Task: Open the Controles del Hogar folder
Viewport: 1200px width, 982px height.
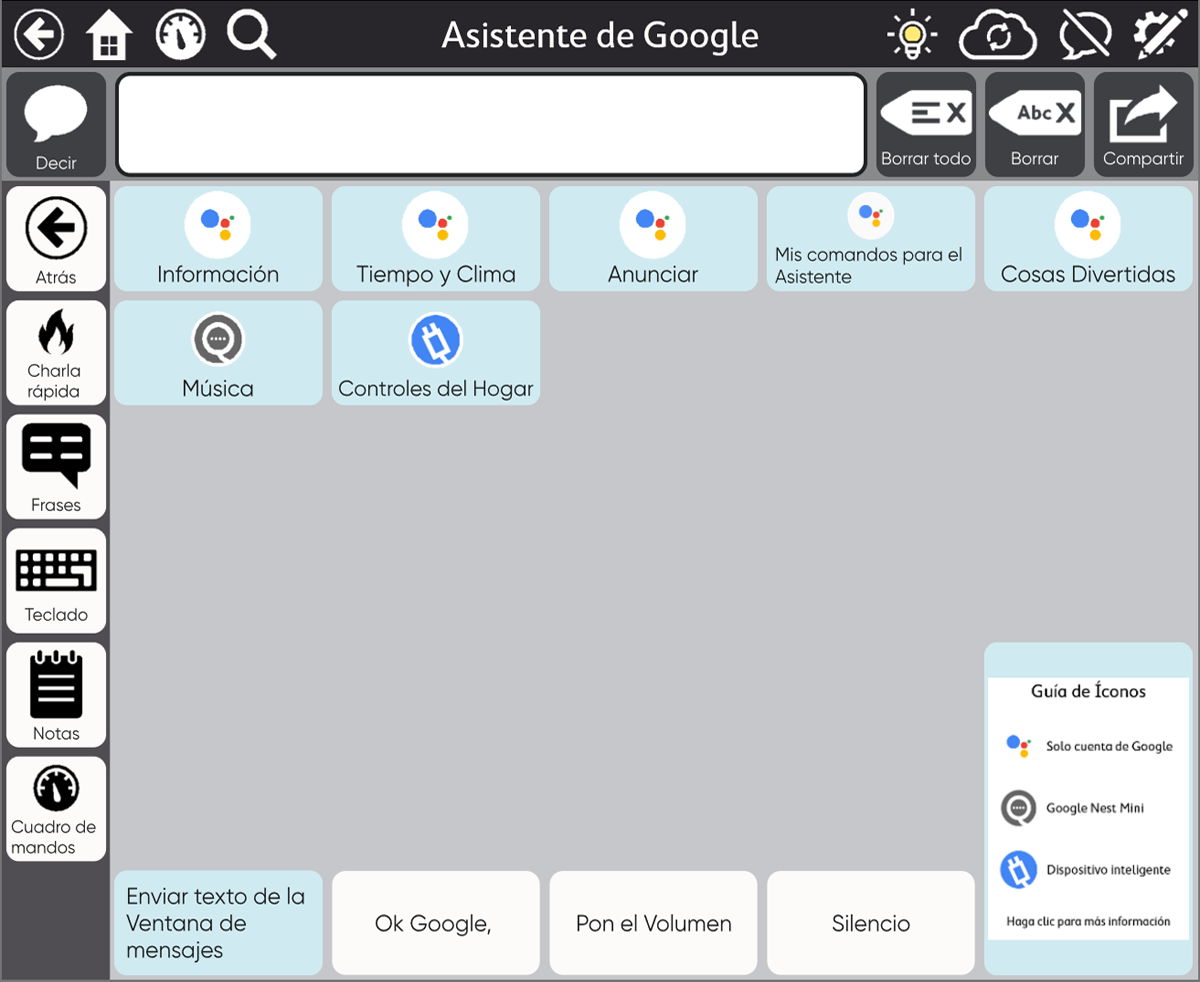Action: (x=436, y=353)
